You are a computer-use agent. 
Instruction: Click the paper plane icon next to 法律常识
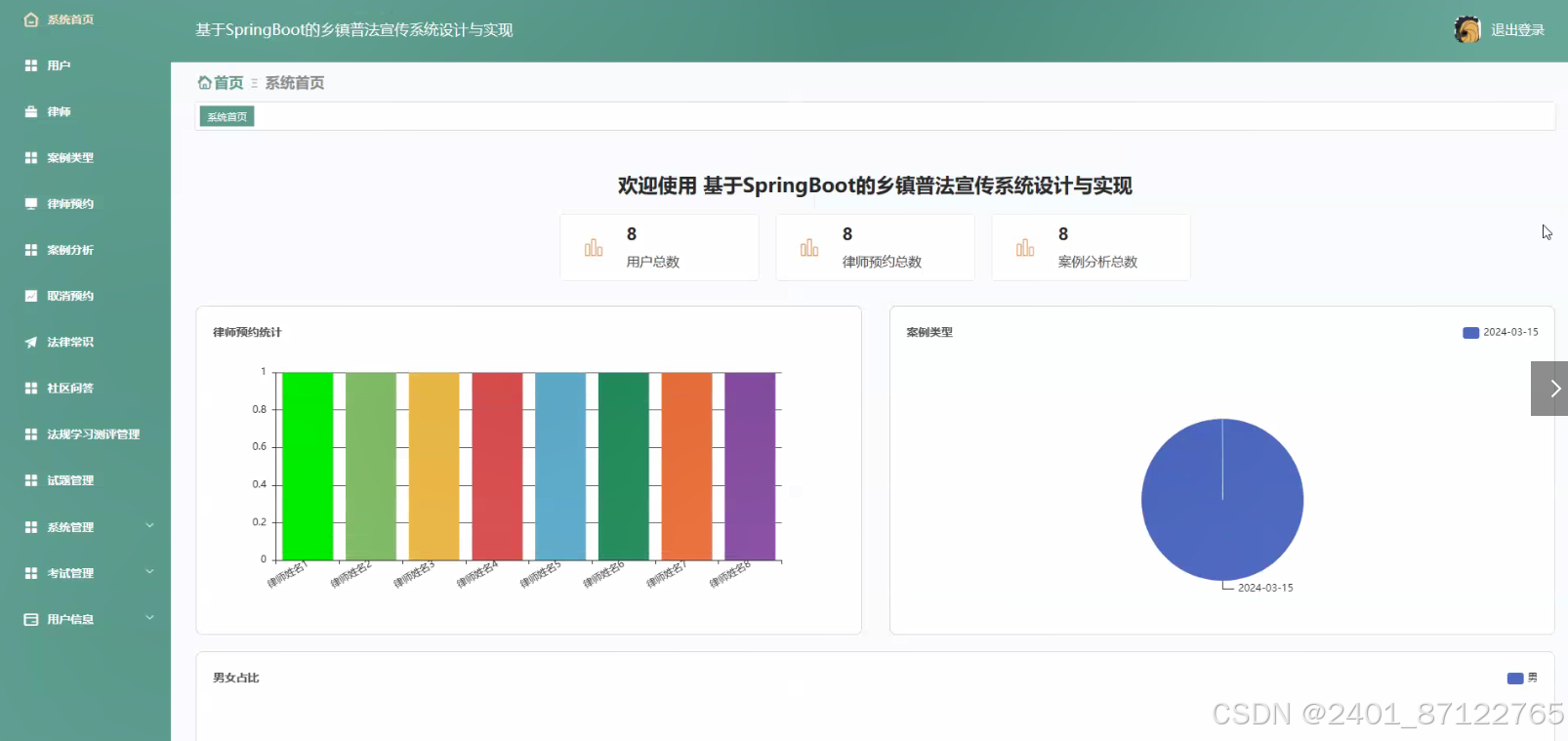(31, 342)
